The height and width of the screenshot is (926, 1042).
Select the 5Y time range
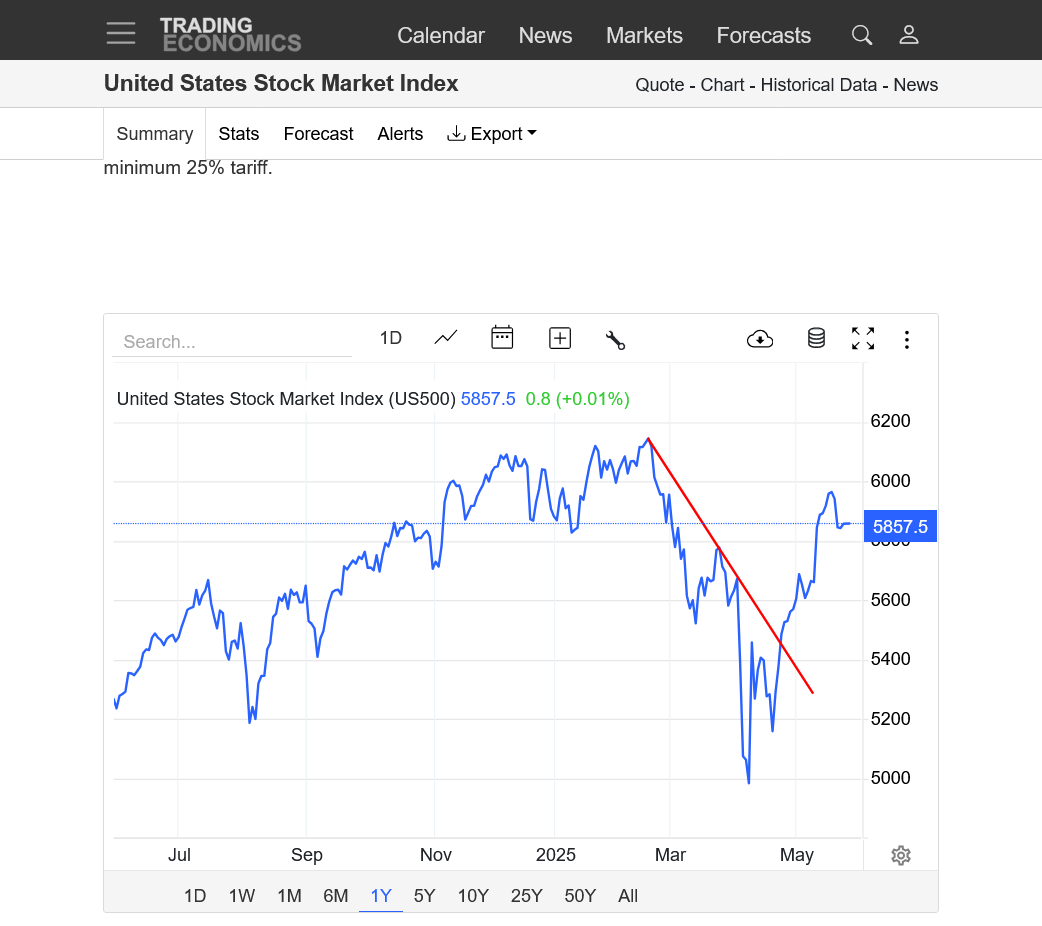424,896
